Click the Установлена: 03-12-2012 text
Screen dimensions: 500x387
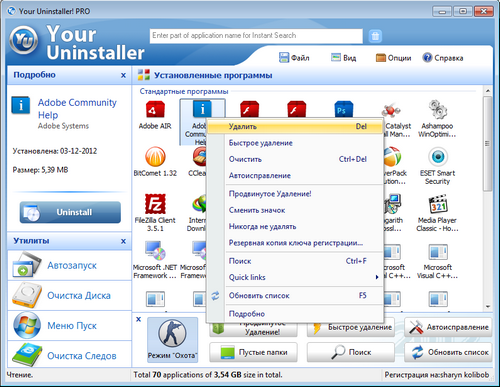point(55,151)
